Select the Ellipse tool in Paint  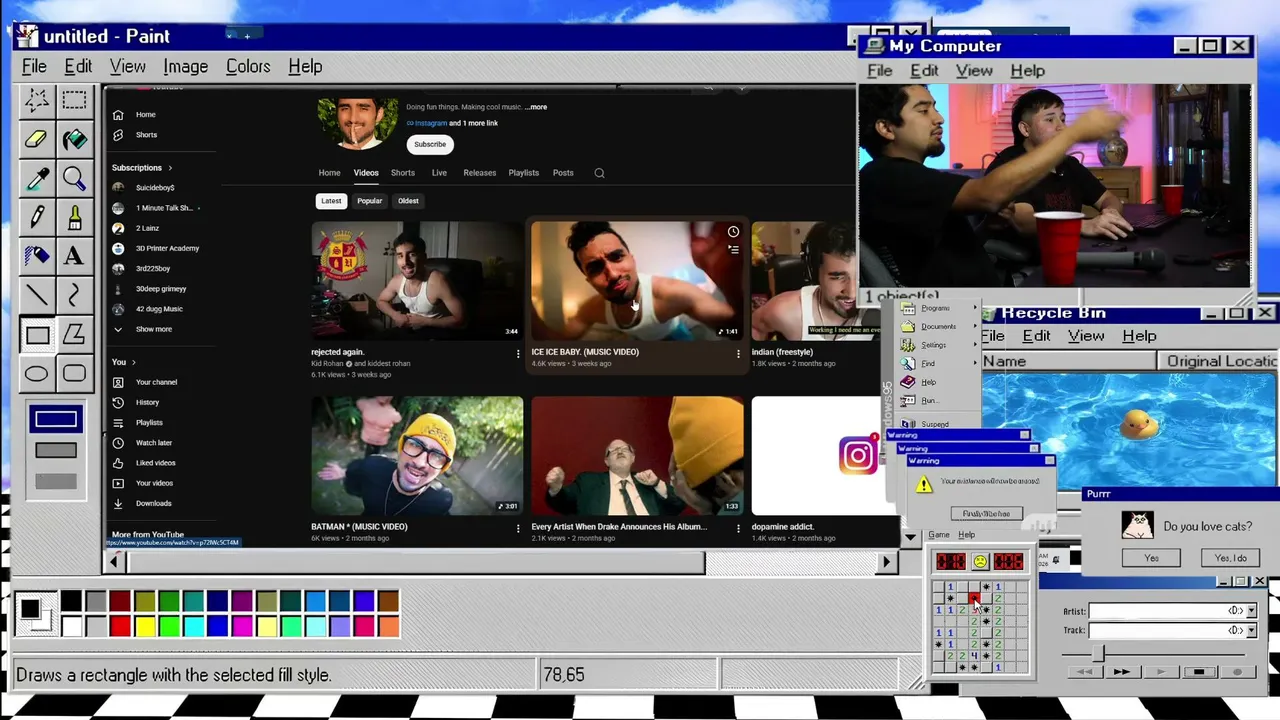pyautogui.click(x=37, y=374)
